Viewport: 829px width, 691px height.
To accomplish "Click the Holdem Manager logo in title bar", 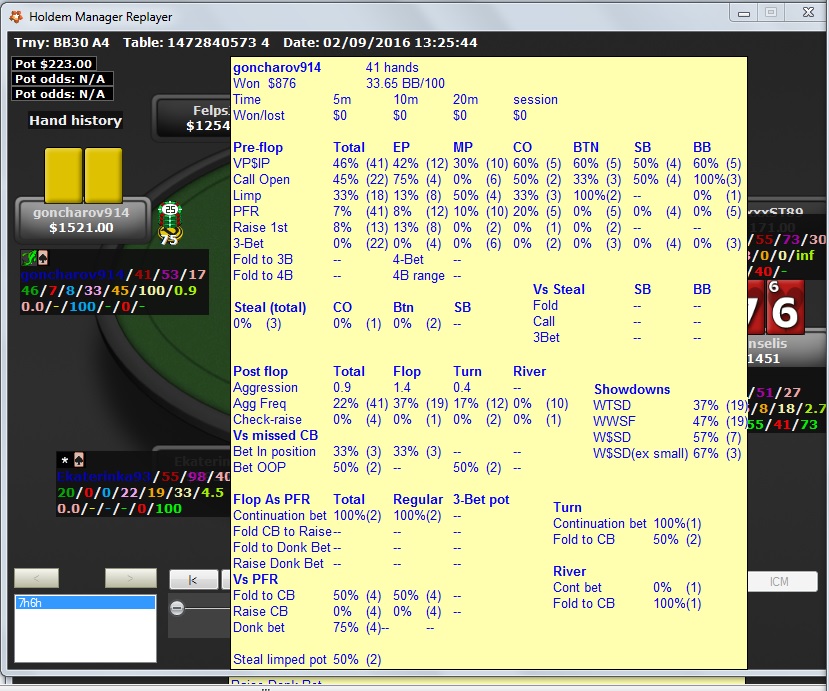I will click(x=16, y=17).
